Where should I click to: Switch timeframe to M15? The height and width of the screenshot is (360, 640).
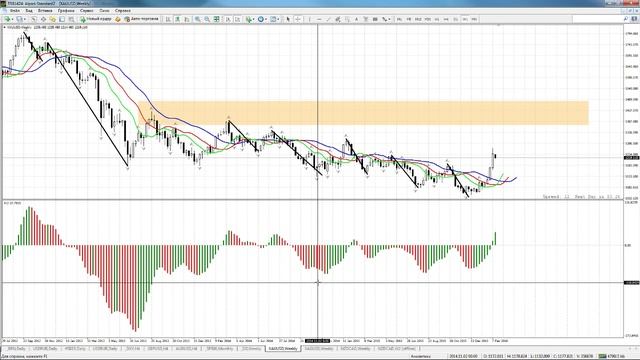418,19
